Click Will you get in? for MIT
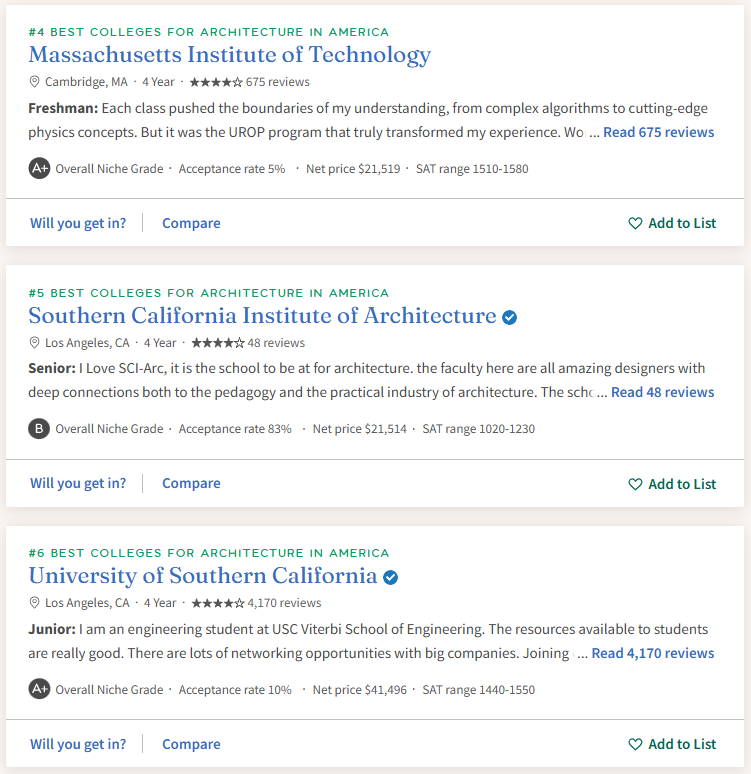This screenshot has width=751, height=774. coord(78,223)
